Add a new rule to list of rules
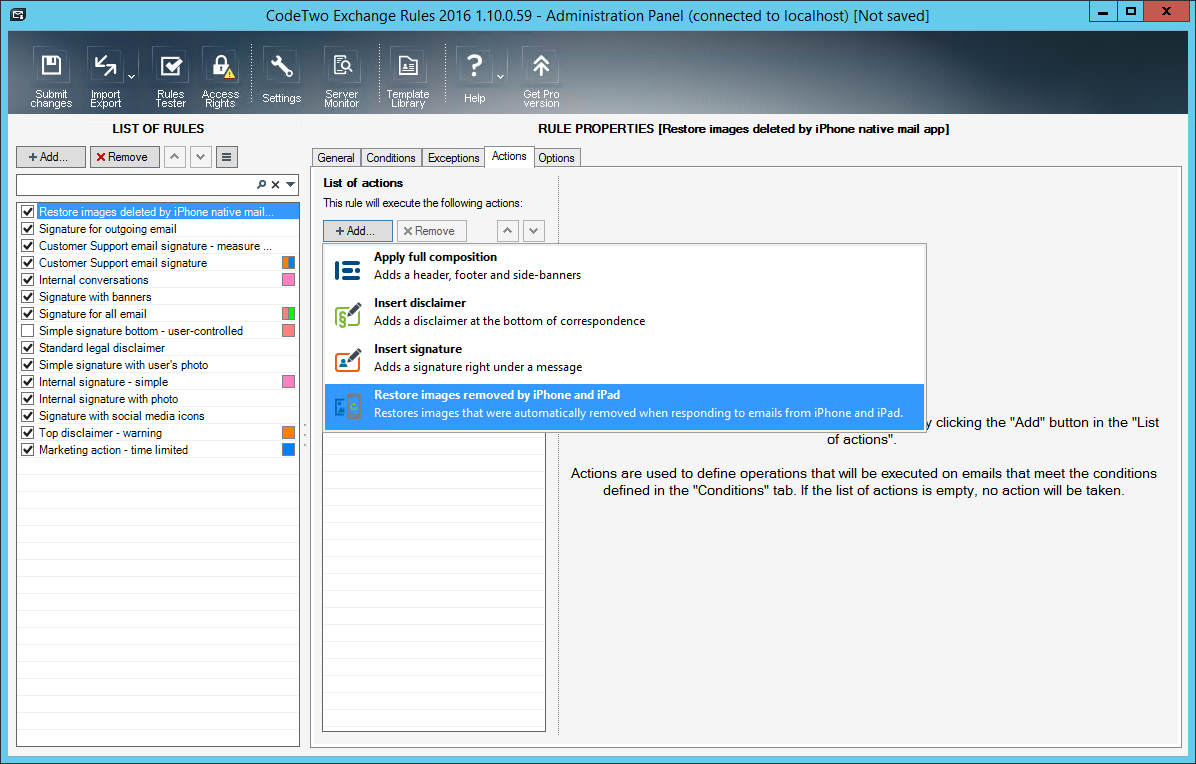The image size is (1196, 764). click(x=51, y=157)
